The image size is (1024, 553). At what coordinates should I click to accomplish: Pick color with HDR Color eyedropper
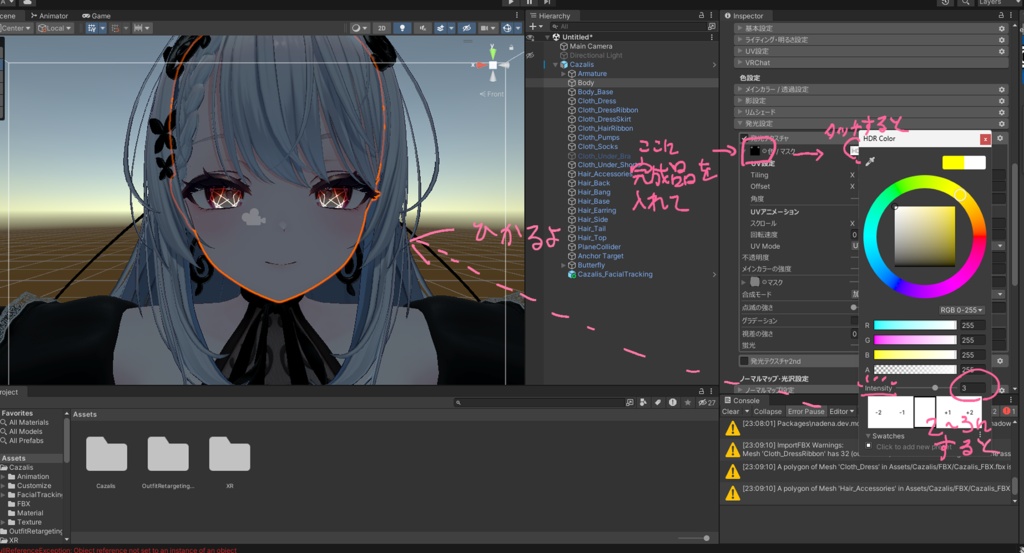[x=870, y=161]
